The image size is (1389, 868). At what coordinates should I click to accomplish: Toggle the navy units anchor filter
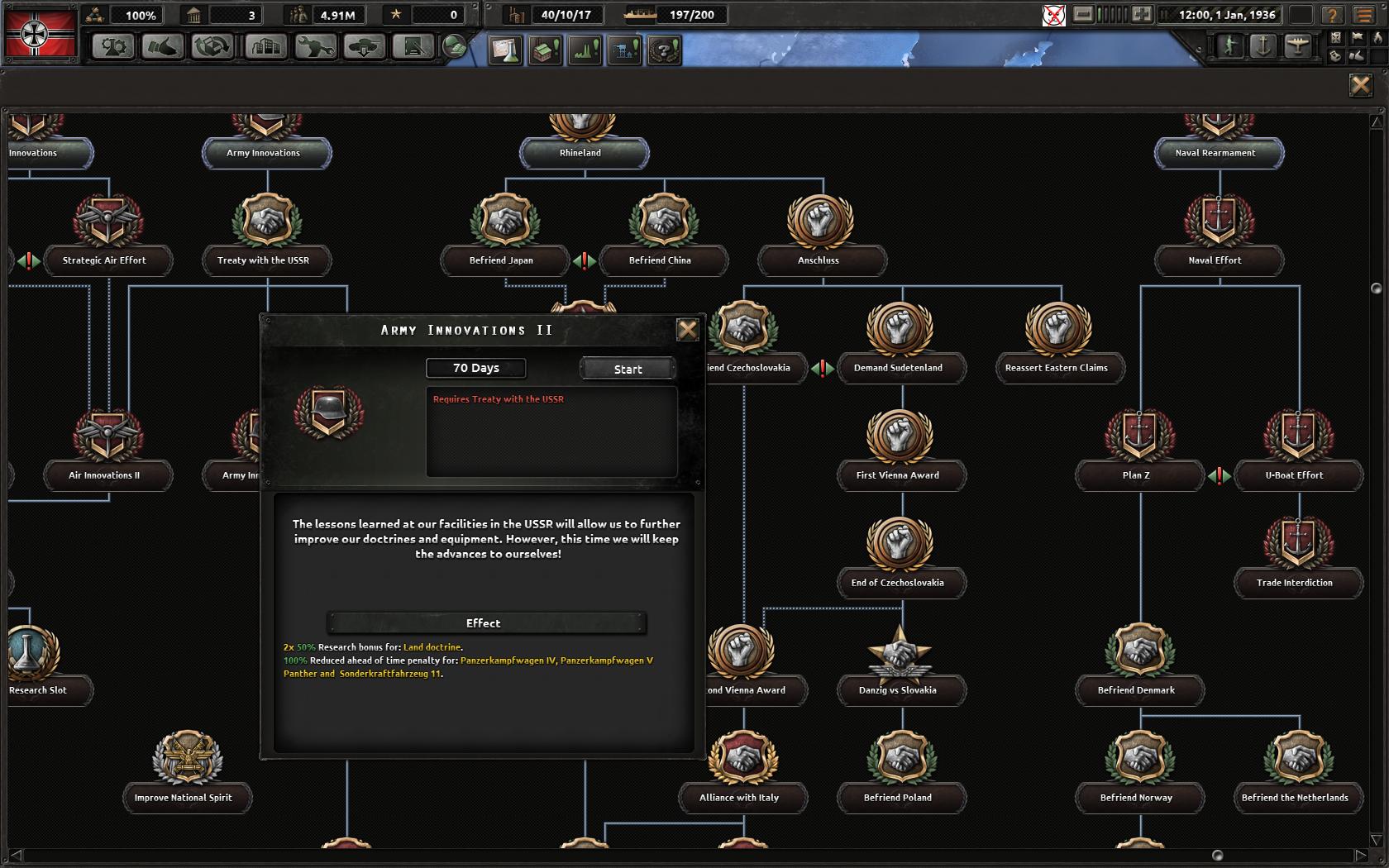[1263, 46]
